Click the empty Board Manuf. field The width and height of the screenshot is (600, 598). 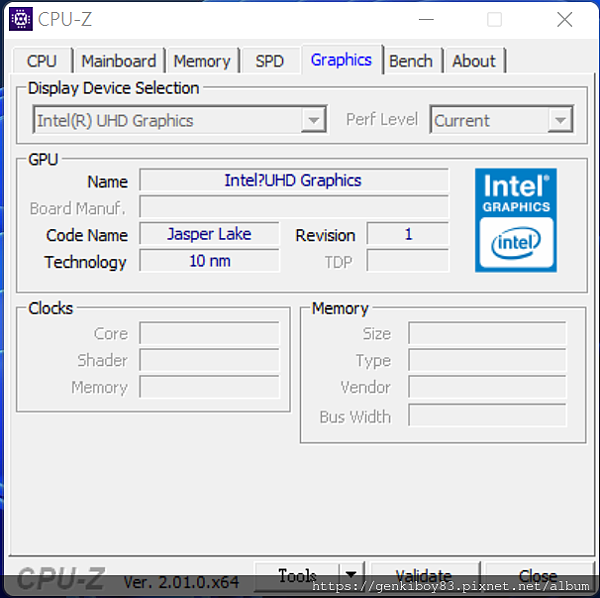[x=294, y=207]
